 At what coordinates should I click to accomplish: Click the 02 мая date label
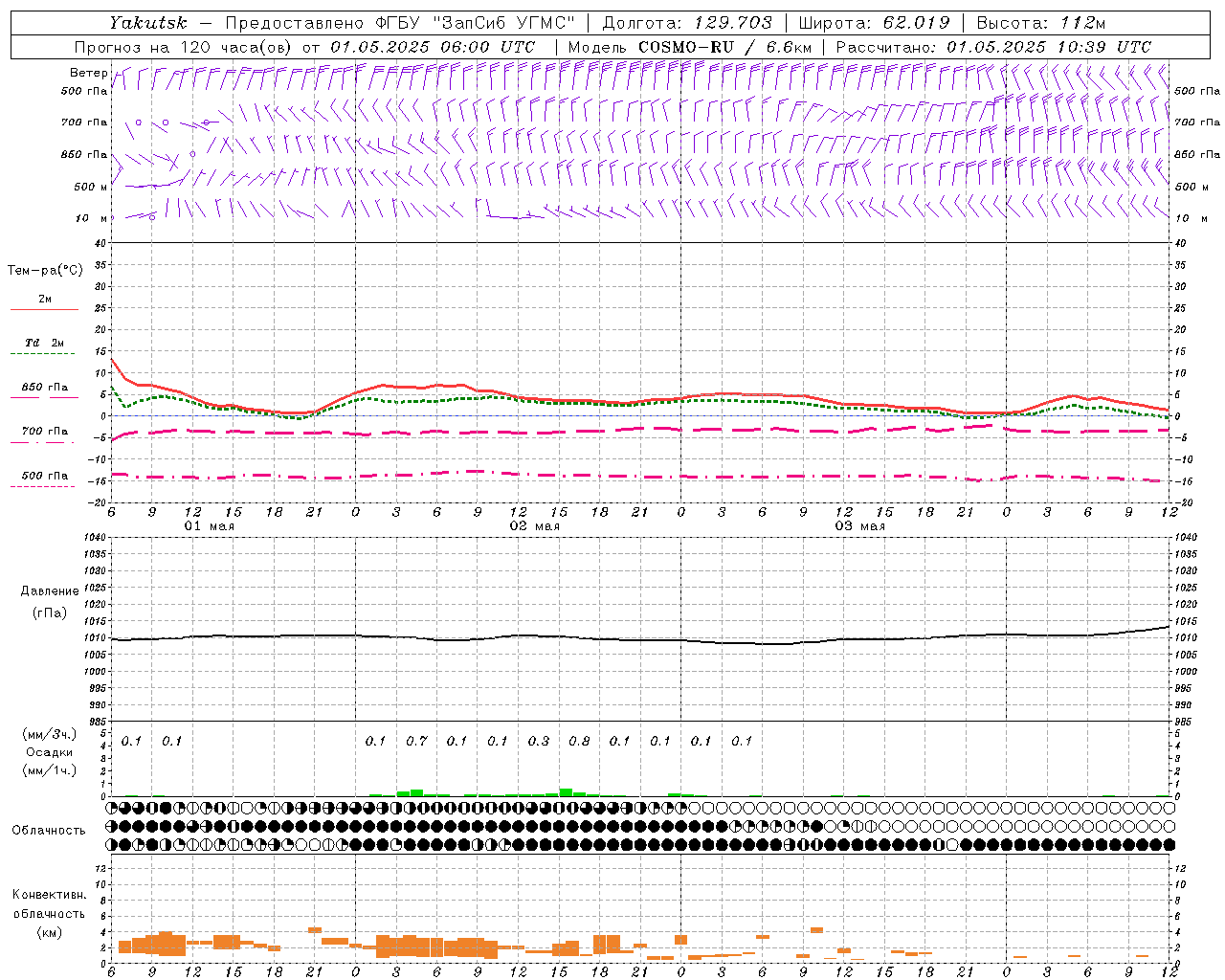535,526
